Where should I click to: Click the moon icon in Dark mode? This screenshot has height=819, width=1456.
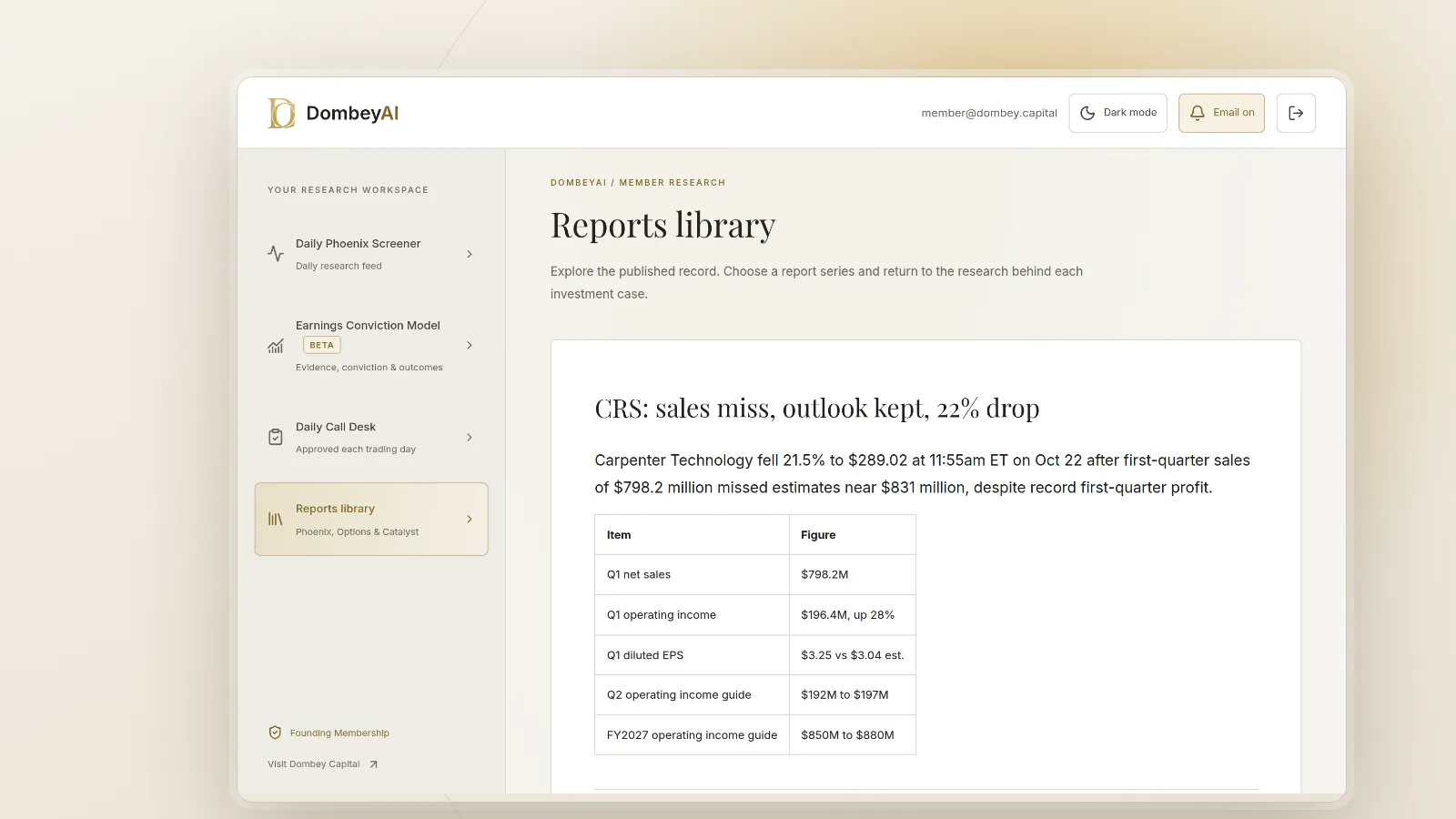pyautogui.click(x=1087, y=113)
